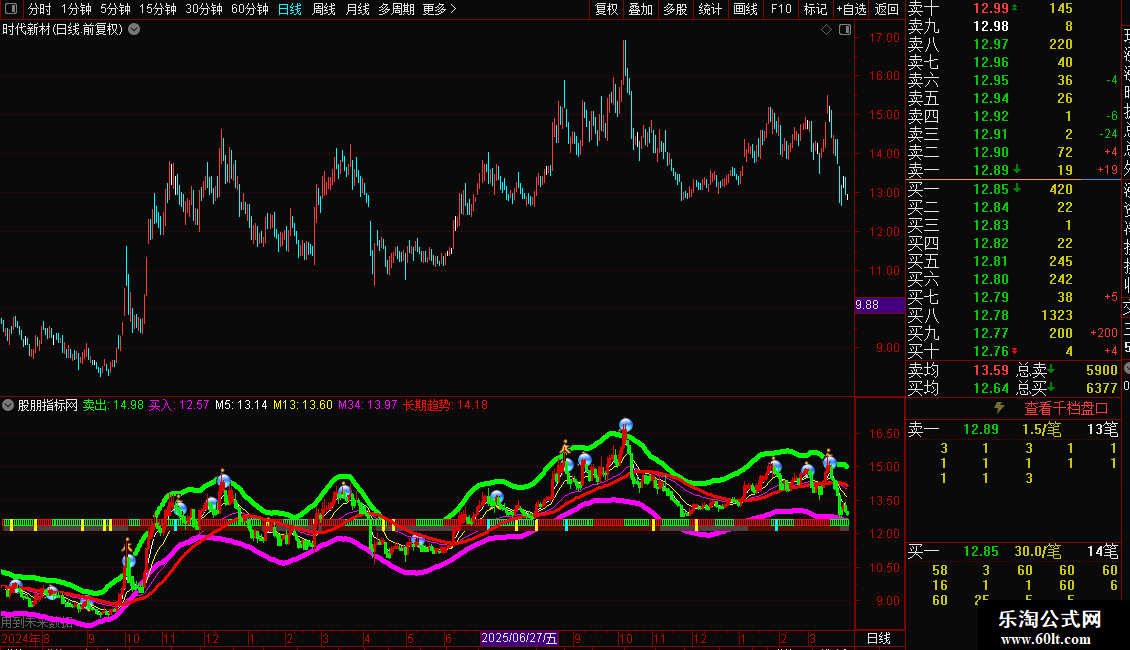Click M34: 13.97 indicator label
Viewport: 1130px width, 650px height.
click(x=368, y=405)
